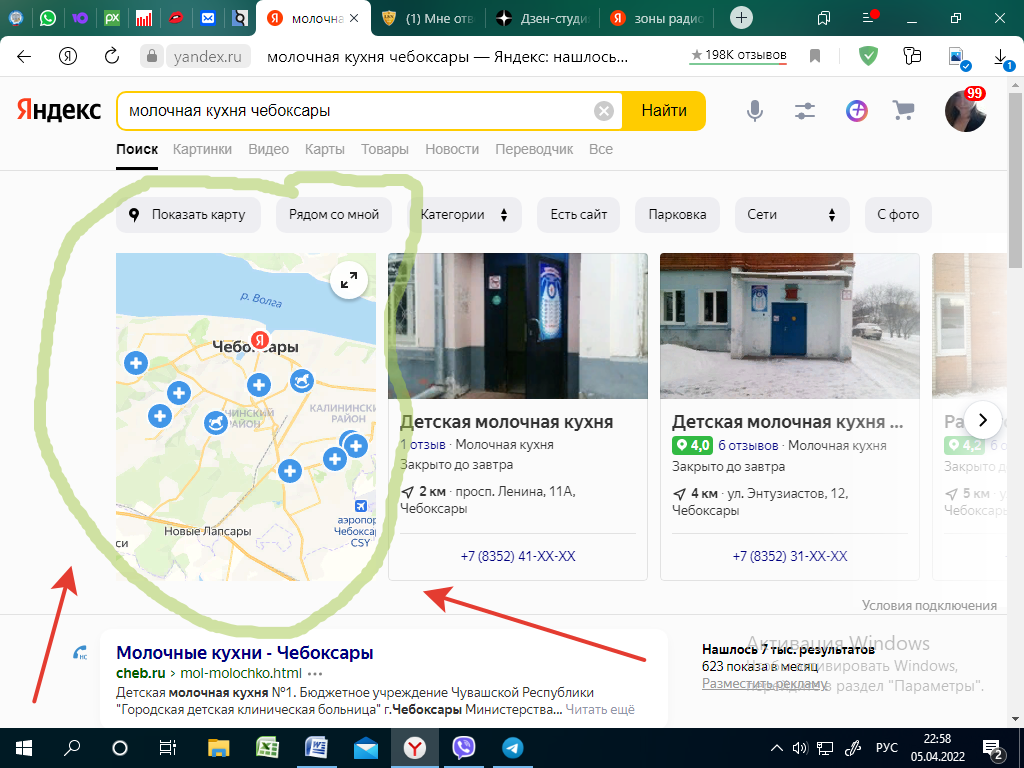Open the new tab plus button
Image resolution: width=1024 pixels, height=768 pixels.
tap(741, 18)
